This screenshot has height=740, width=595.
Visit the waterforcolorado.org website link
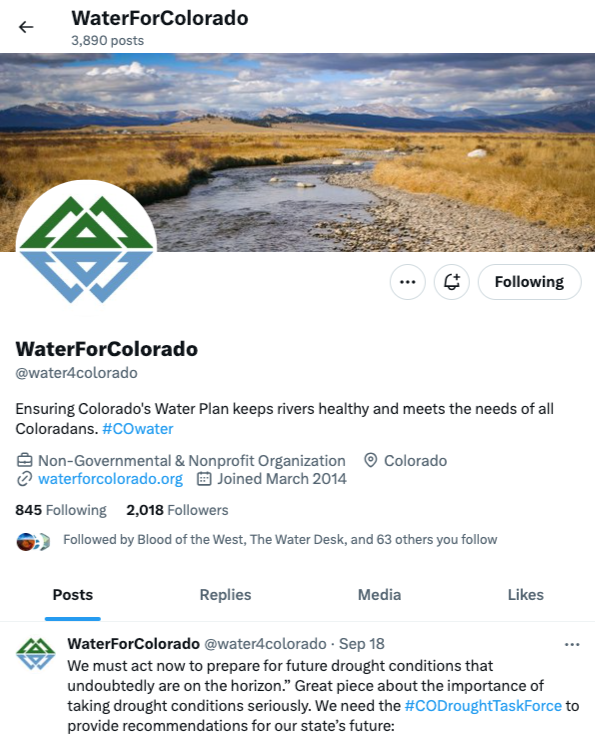click(110, 479)
